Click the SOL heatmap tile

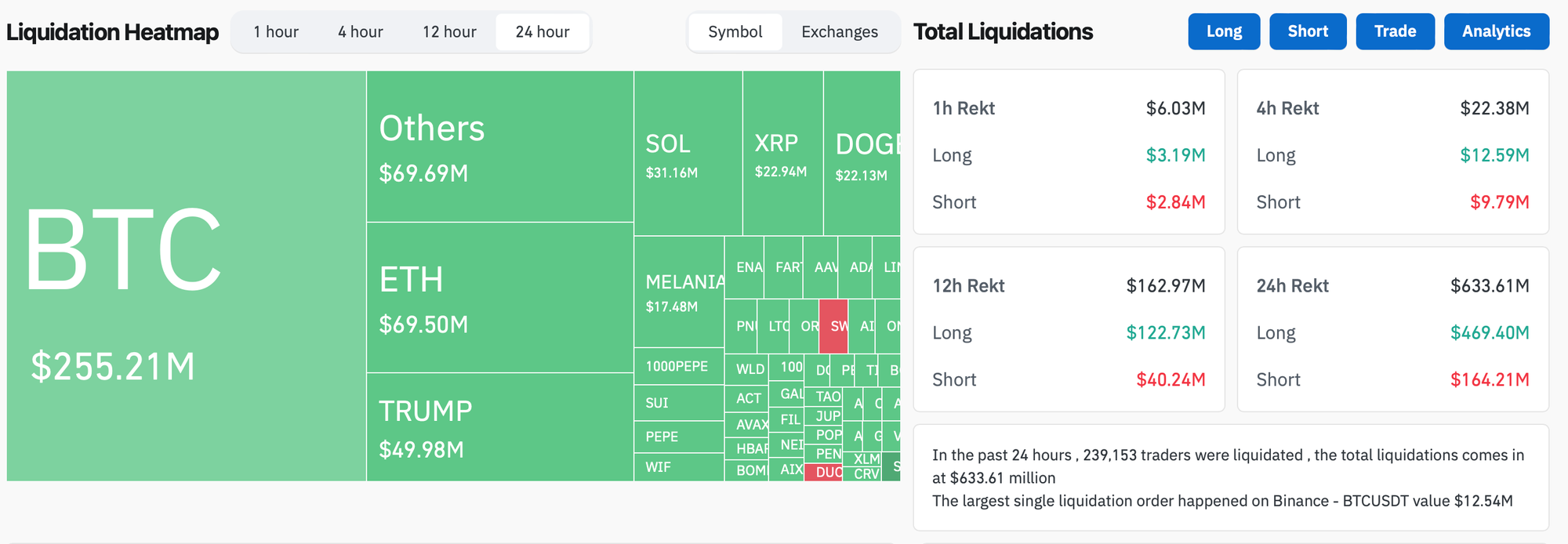pyautogui.click(x=688, y=154)
